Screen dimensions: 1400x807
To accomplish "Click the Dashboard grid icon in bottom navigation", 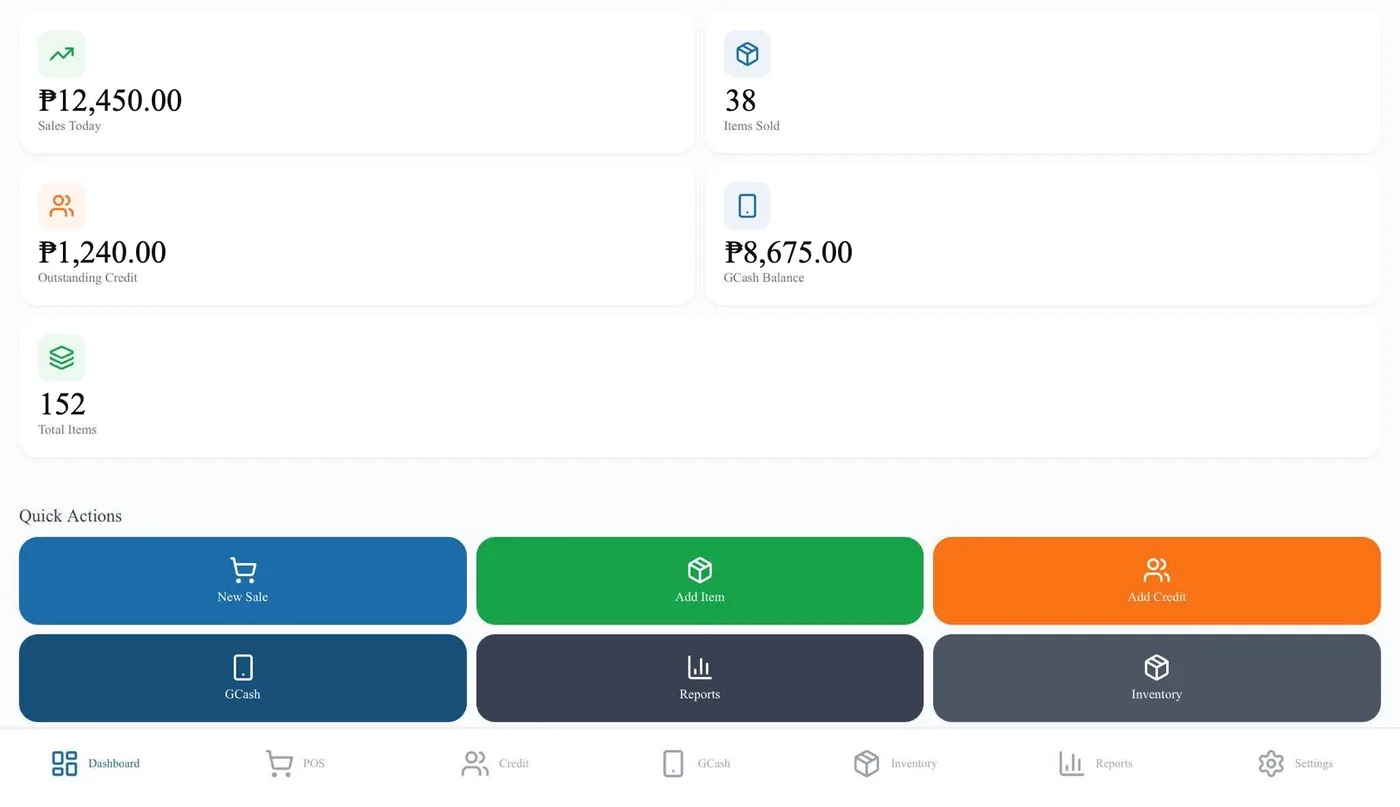I will click(x=64, y=764).
